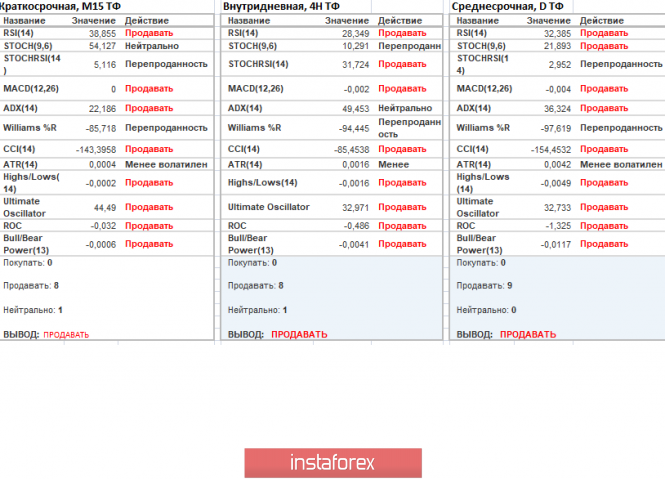Viewport: 665px width, 479px height.
Task: Click Покупать: 0 summary in 4H table
Action: click(x=252, y=263)
